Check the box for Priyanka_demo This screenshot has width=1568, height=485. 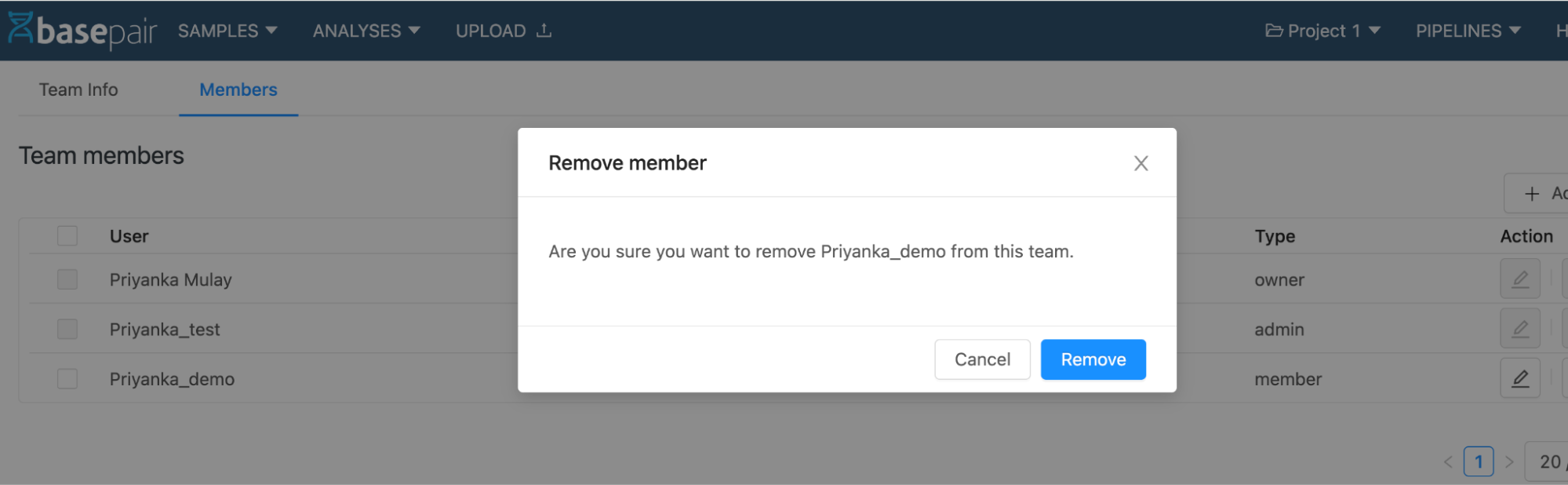(x=67, y=379)
